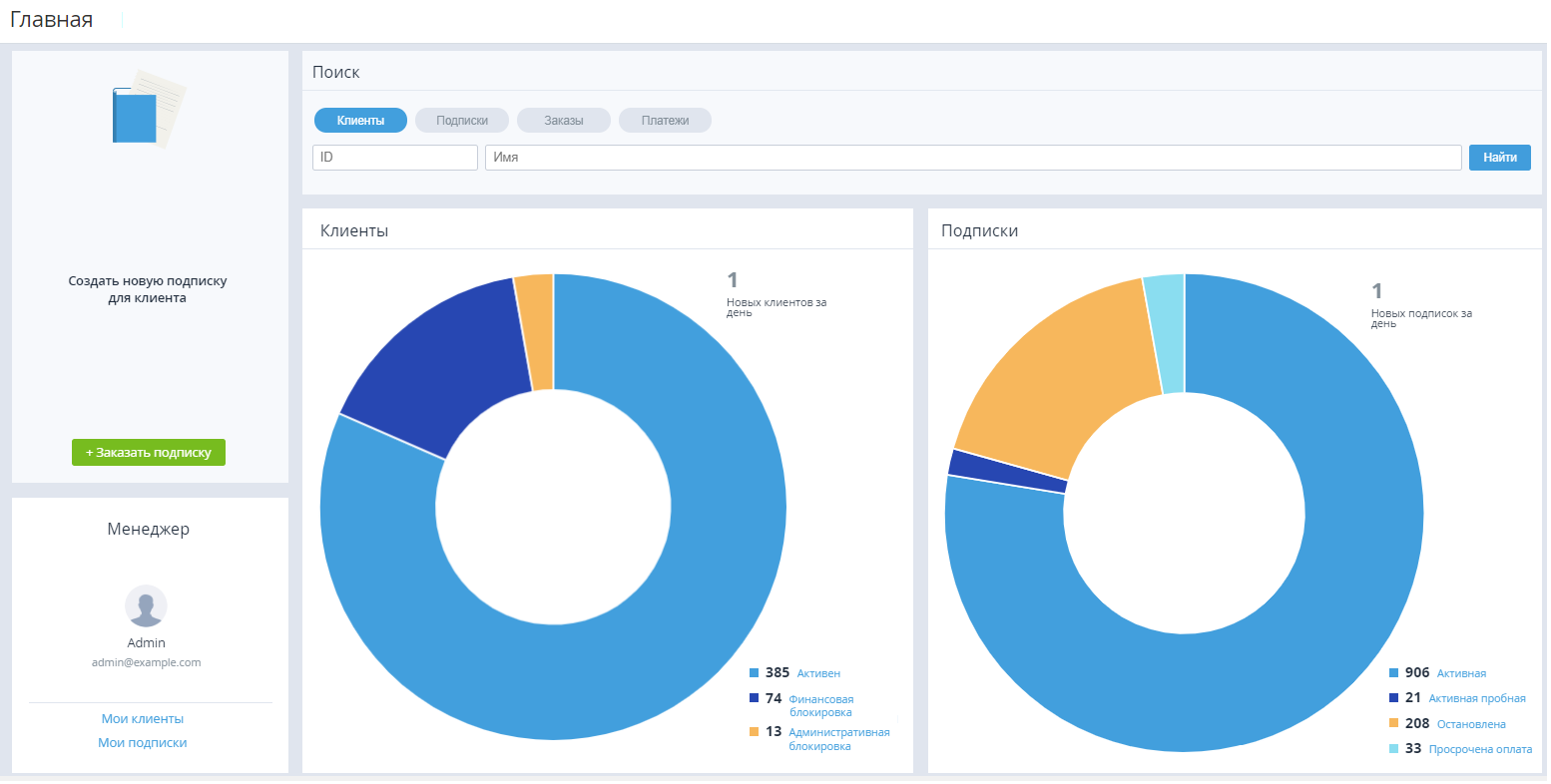Open the Активен clients legend link

point(818,673)
